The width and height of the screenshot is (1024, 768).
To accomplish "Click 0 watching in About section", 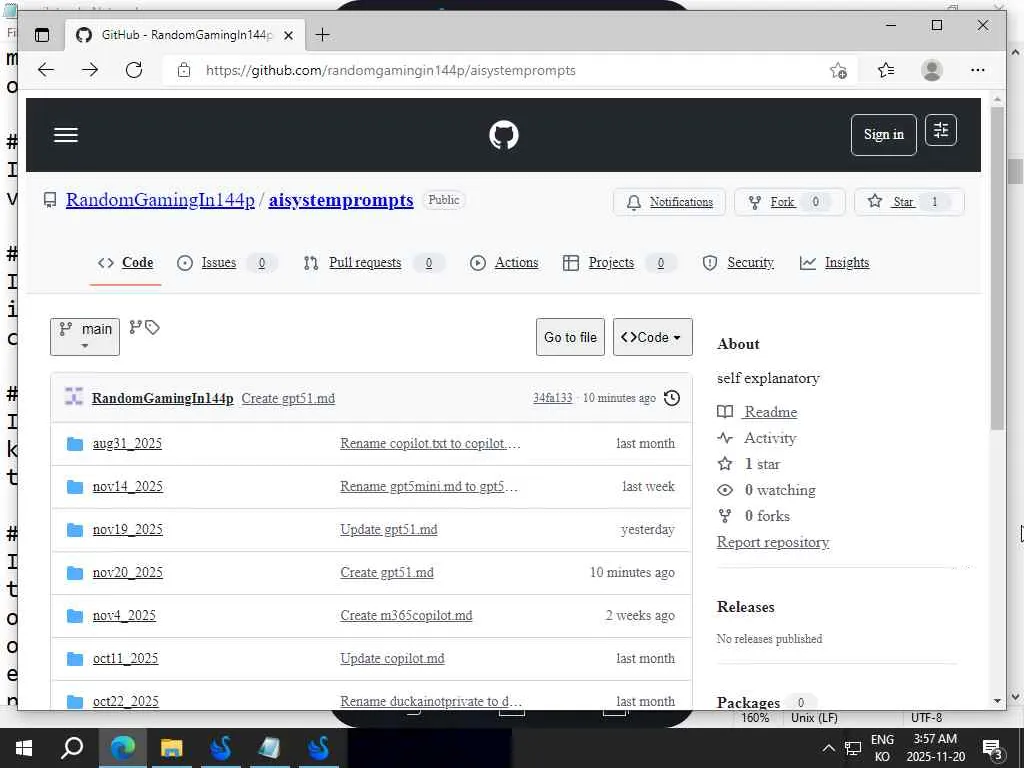I will click(780, 490).
